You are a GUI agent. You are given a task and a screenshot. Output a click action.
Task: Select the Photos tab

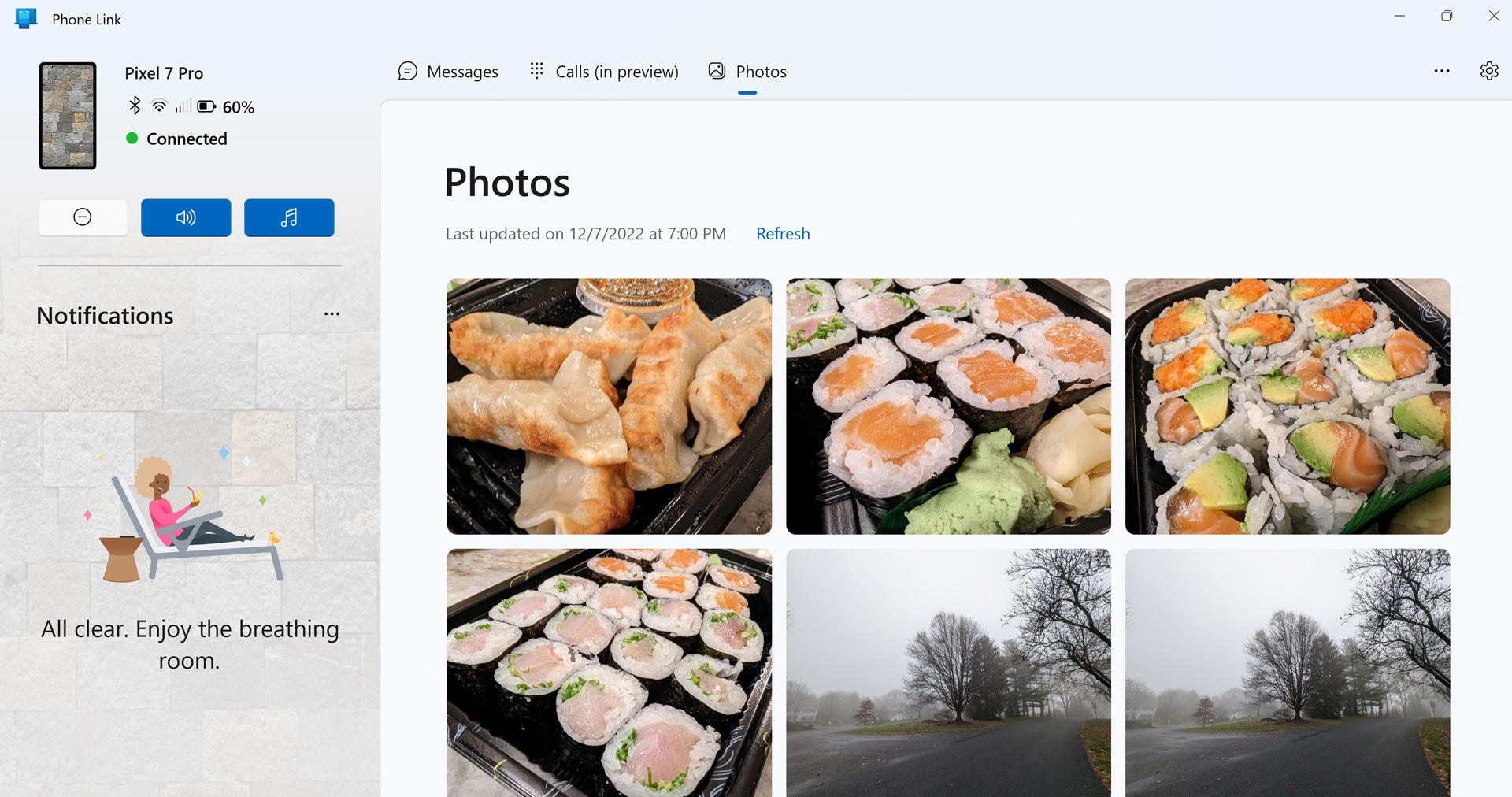747,72
